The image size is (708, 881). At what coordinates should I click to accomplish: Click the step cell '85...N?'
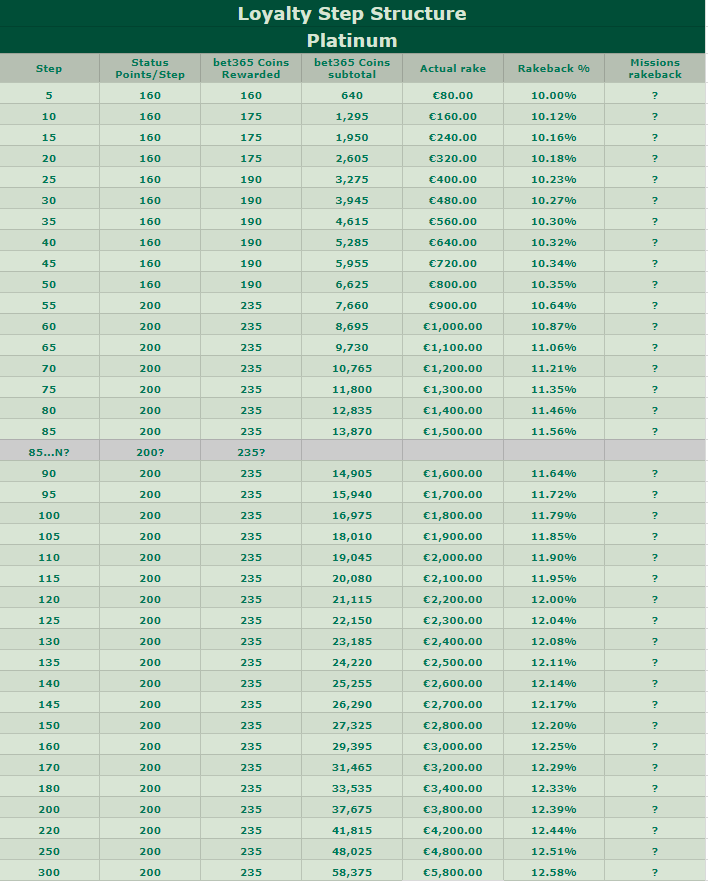[x=49, y=452]
